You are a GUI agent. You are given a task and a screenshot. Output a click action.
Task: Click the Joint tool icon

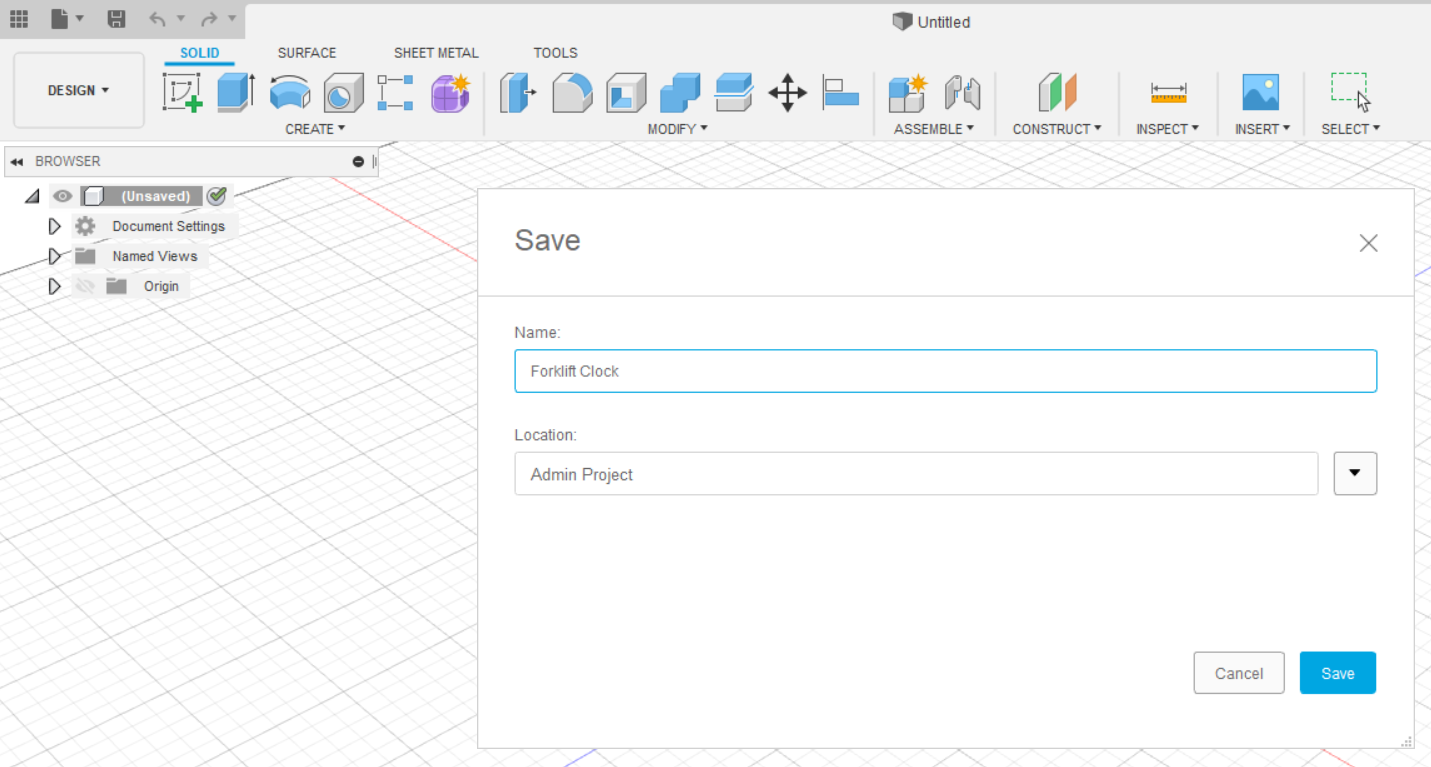tap(962, 93)
